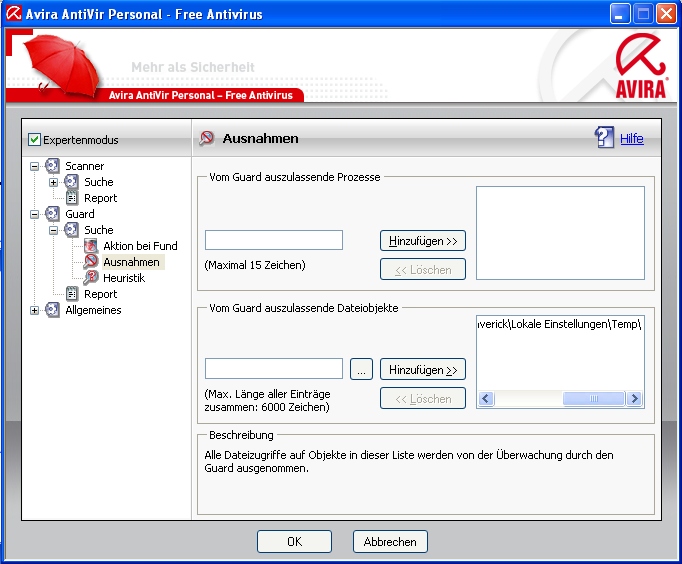Select Guard in the settings tree
Viewport: 682px width, 564px height.
point(80,214)
